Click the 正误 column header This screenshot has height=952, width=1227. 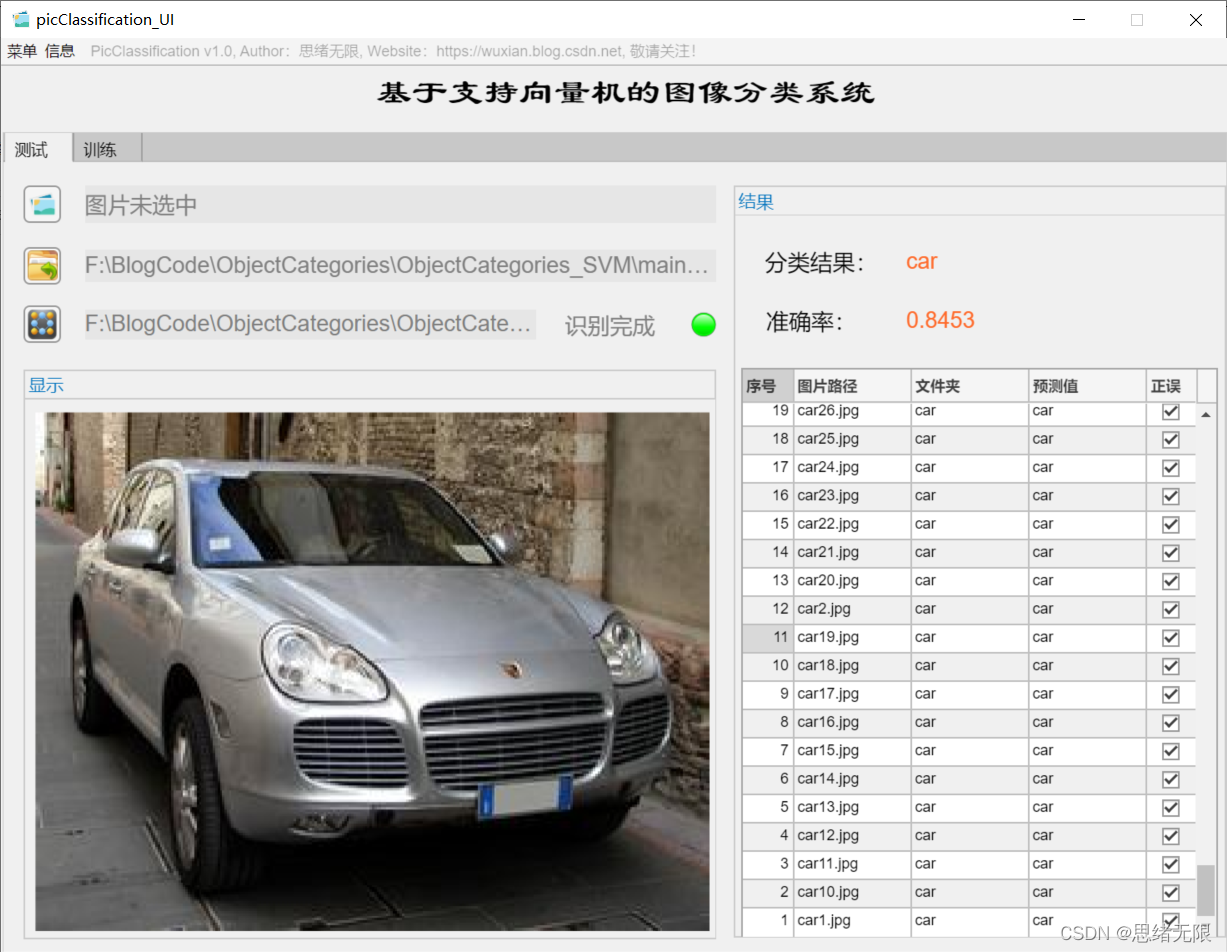(1171, 386)
